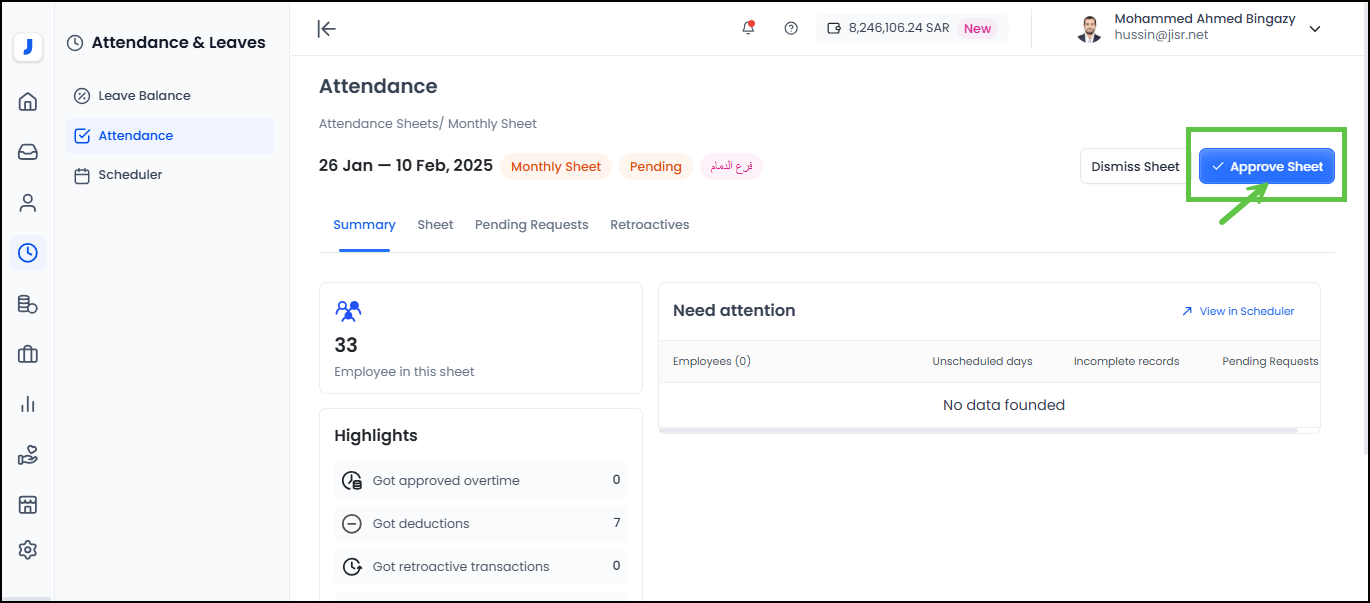Switch to the Retroactives tab
1370x603 pixels.
pos(649,225)
